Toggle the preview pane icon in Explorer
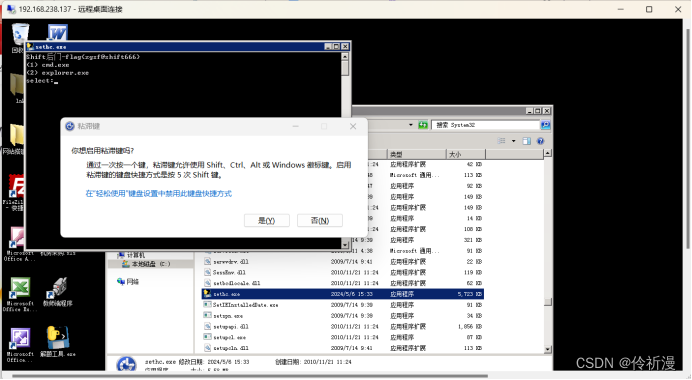 pyautogui.click(x=527, y=141)
